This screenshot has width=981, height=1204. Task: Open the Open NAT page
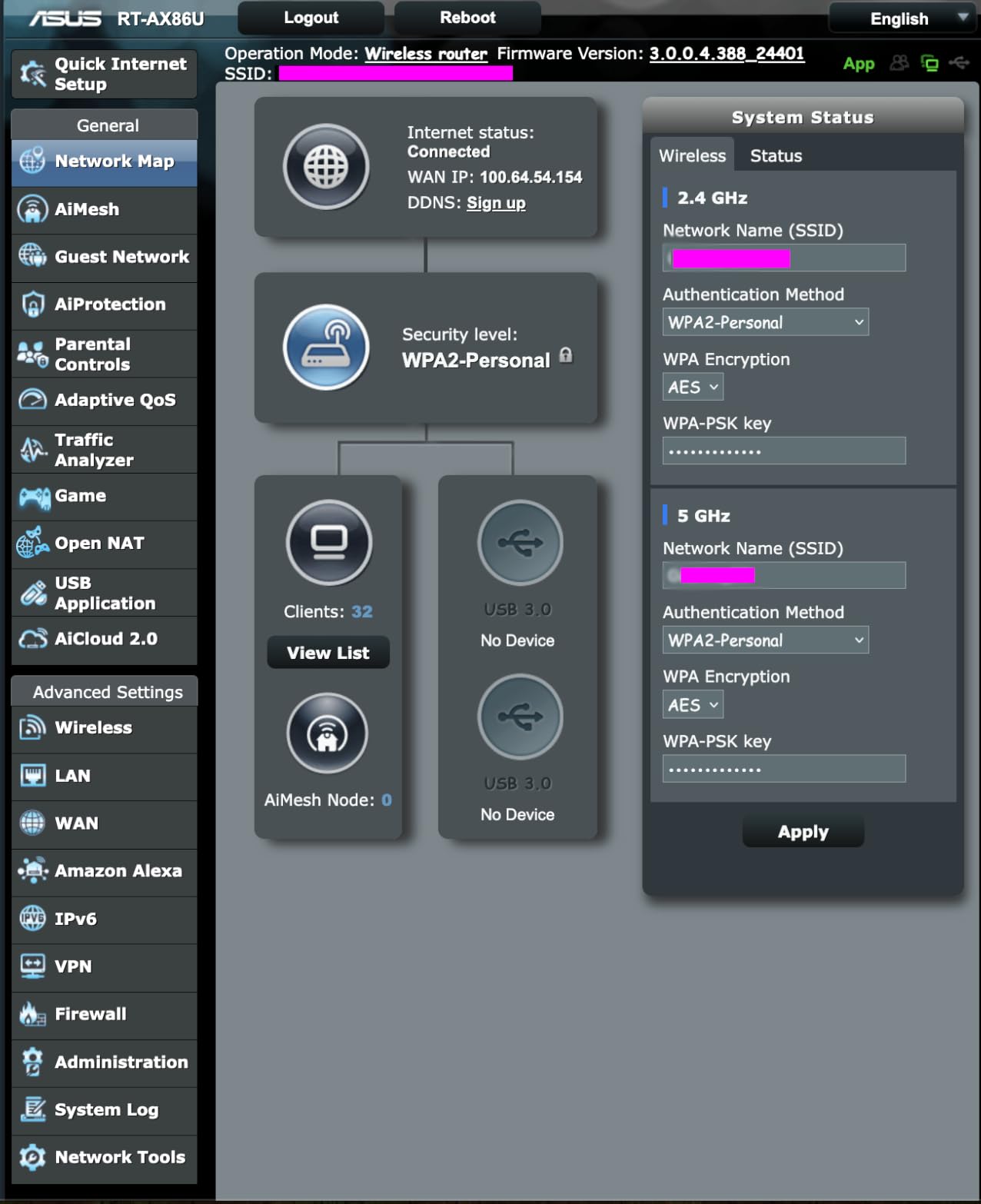(105, 544)
